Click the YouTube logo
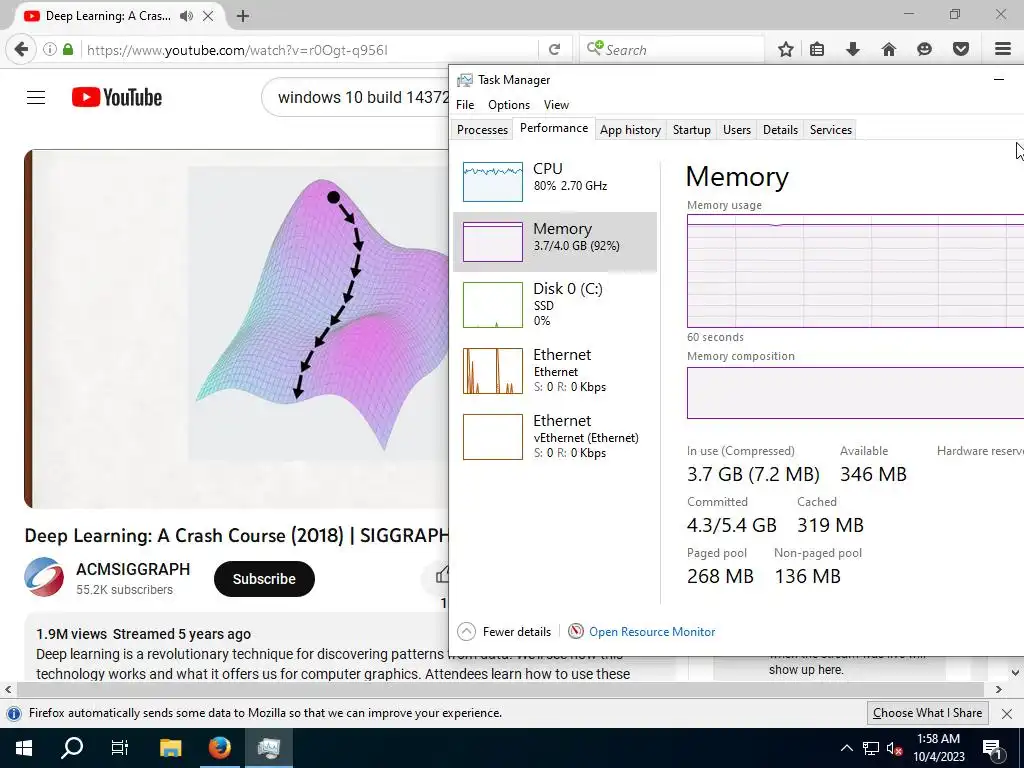The width and height of the screenshot is (1024, 768). [x=117, y=97]
